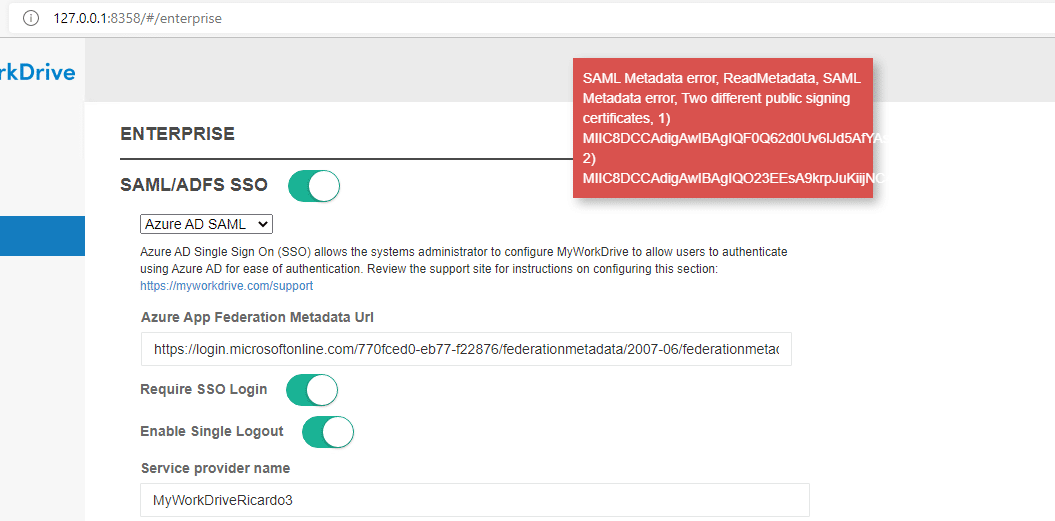Focus the Service provider name input
The height and width of the screenshot is (521, 1055).
click(x=474, y=500)
